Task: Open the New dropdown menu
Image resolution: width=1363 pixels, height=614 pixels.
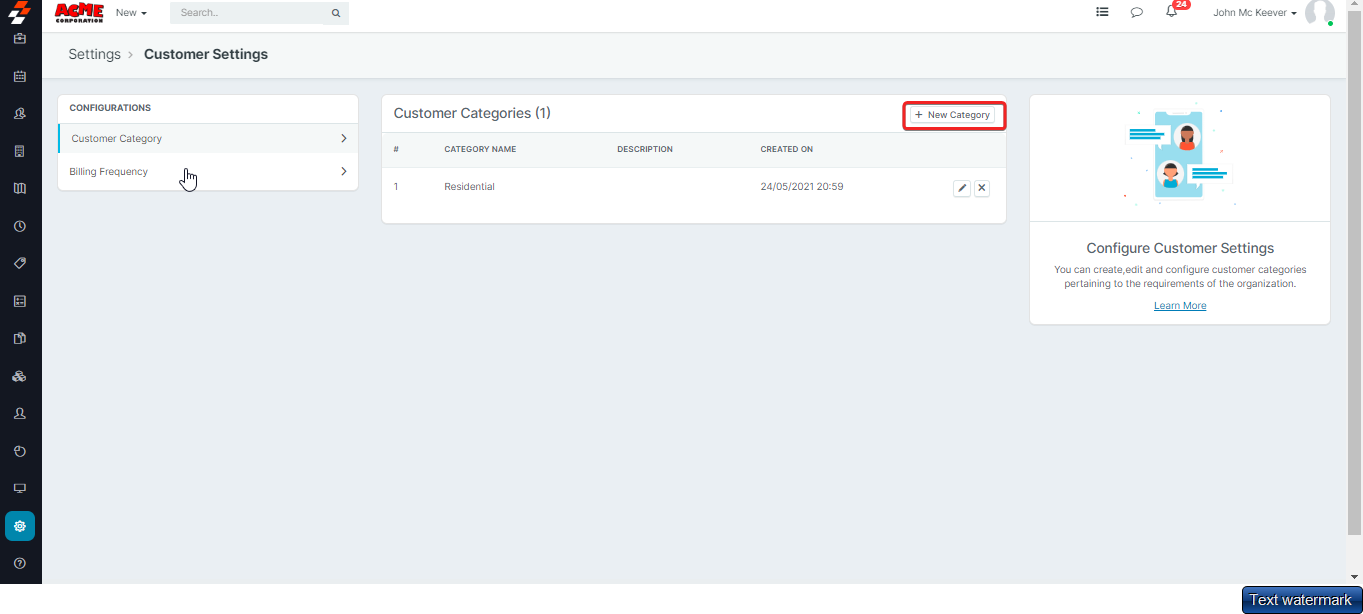Action: coord(131,13)
